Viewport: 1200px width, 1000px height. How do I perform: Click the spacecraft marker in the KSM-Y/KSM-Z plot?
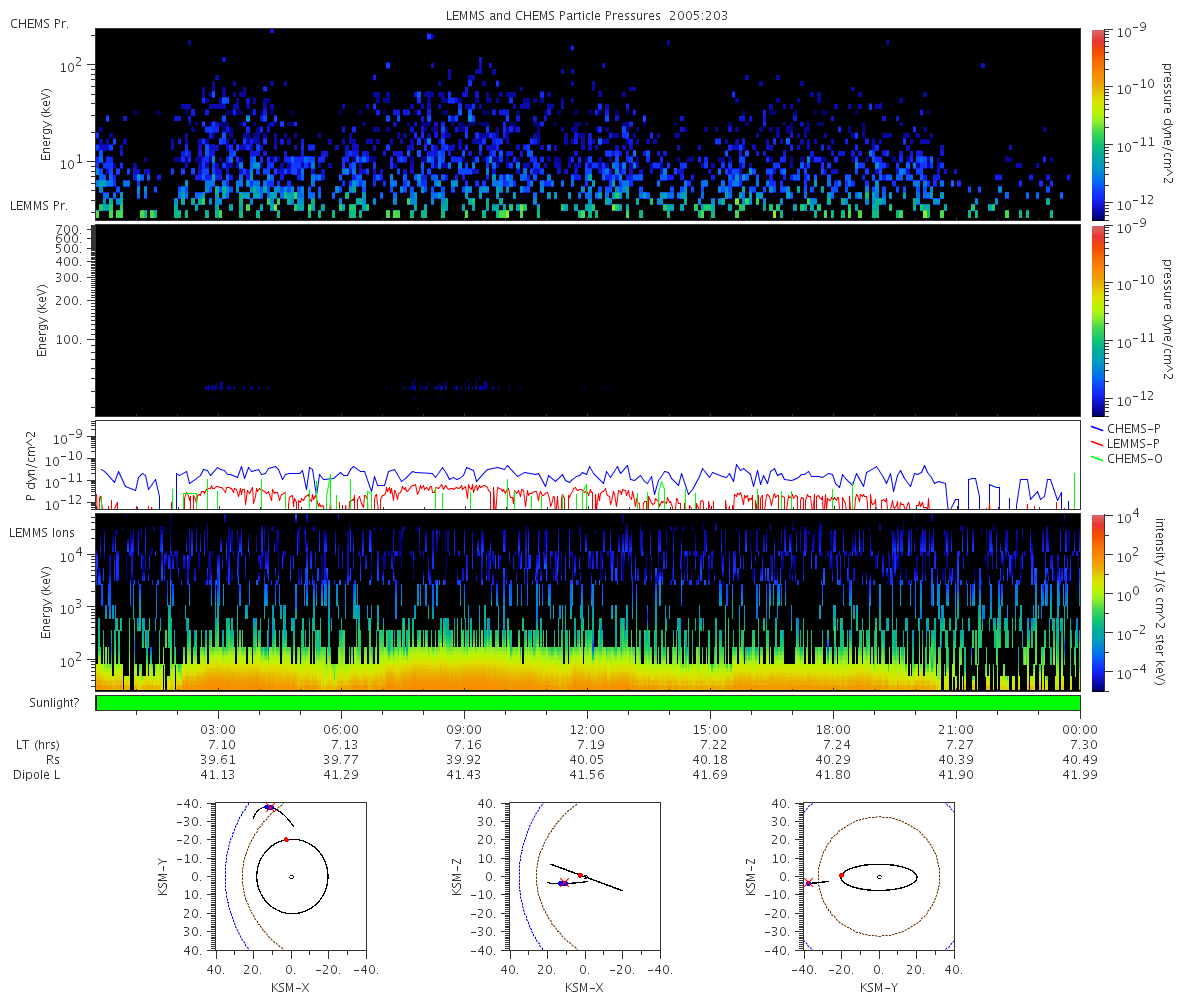pyautogui.click(x=808, y=883)
